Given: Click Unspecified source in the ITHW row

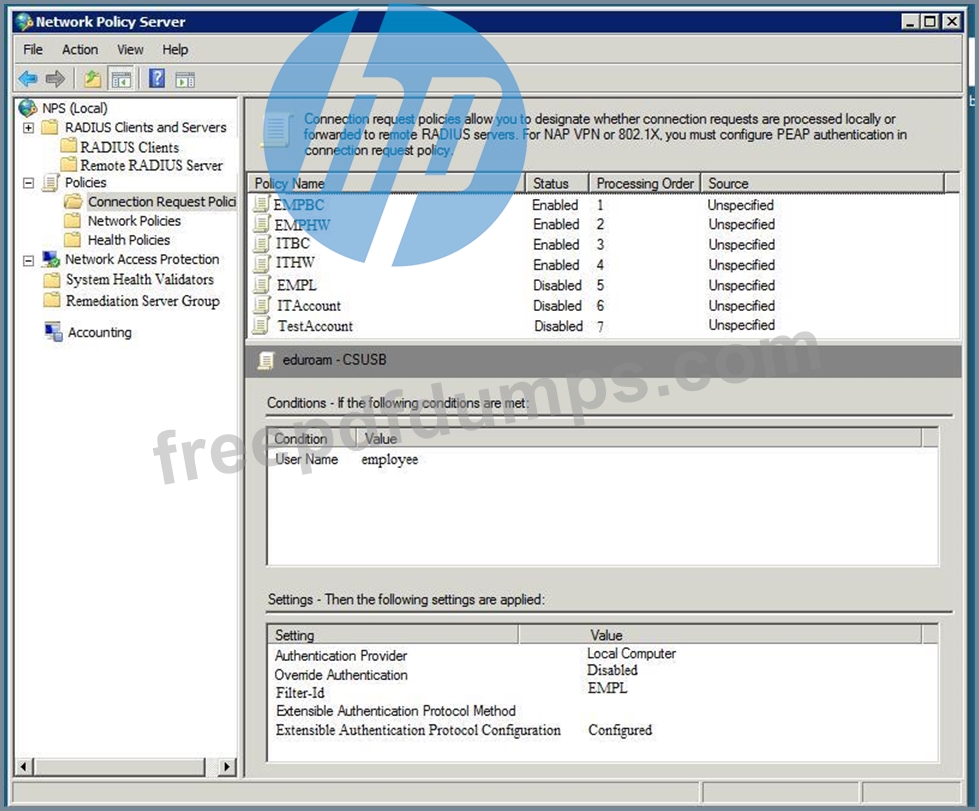Looking at the screenshot, I should click(742, 265).
